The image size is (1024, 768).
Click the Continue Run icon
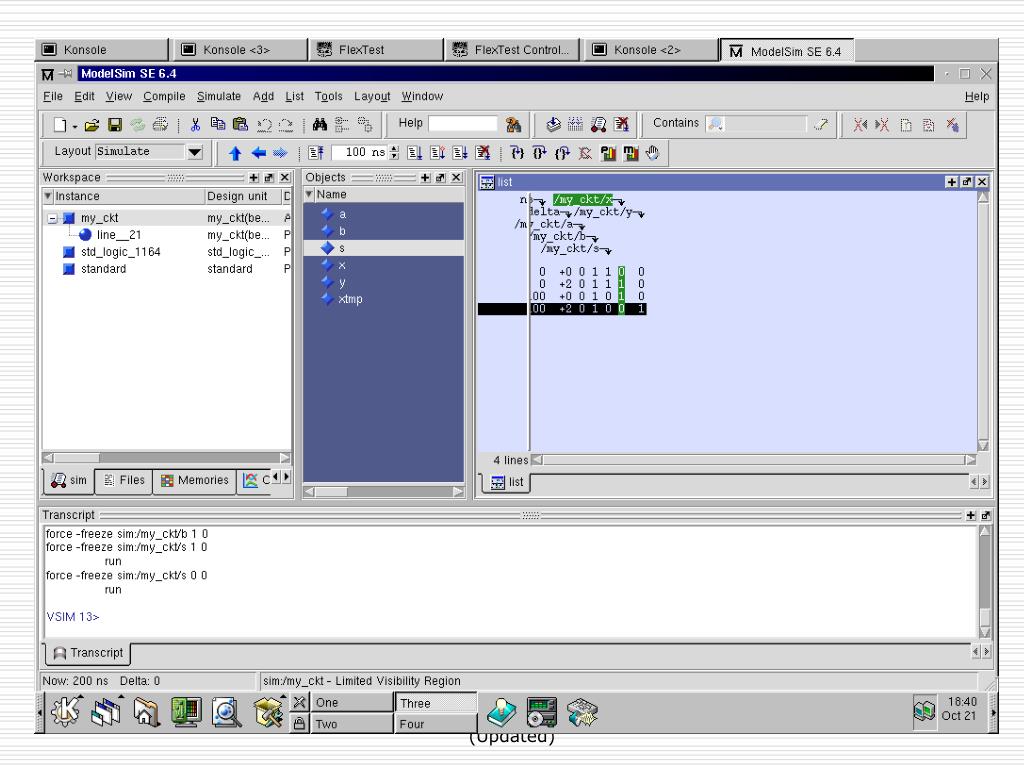438,153
